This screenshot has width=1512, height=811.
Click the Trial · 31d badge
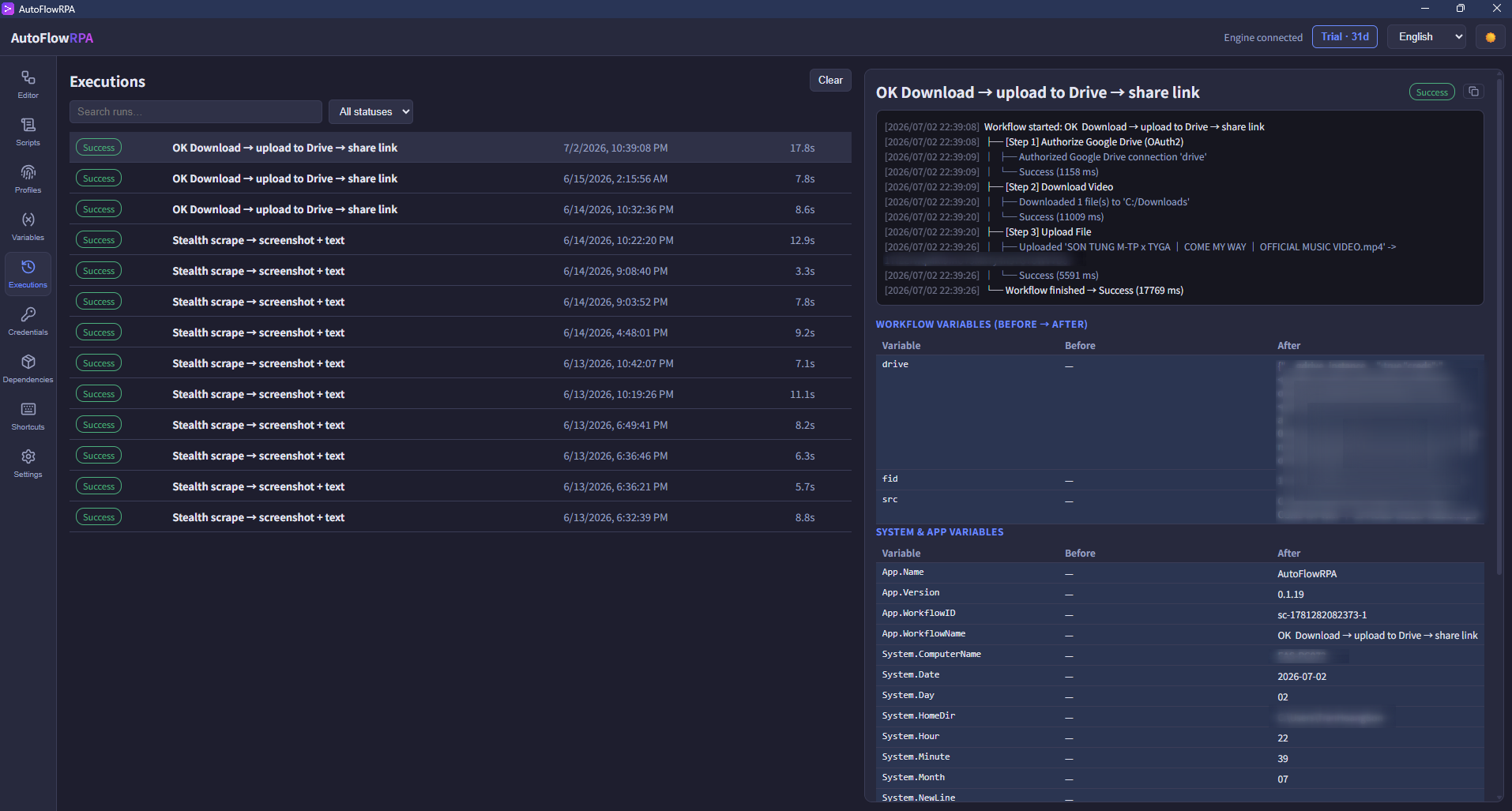(x=1345, y=37)
